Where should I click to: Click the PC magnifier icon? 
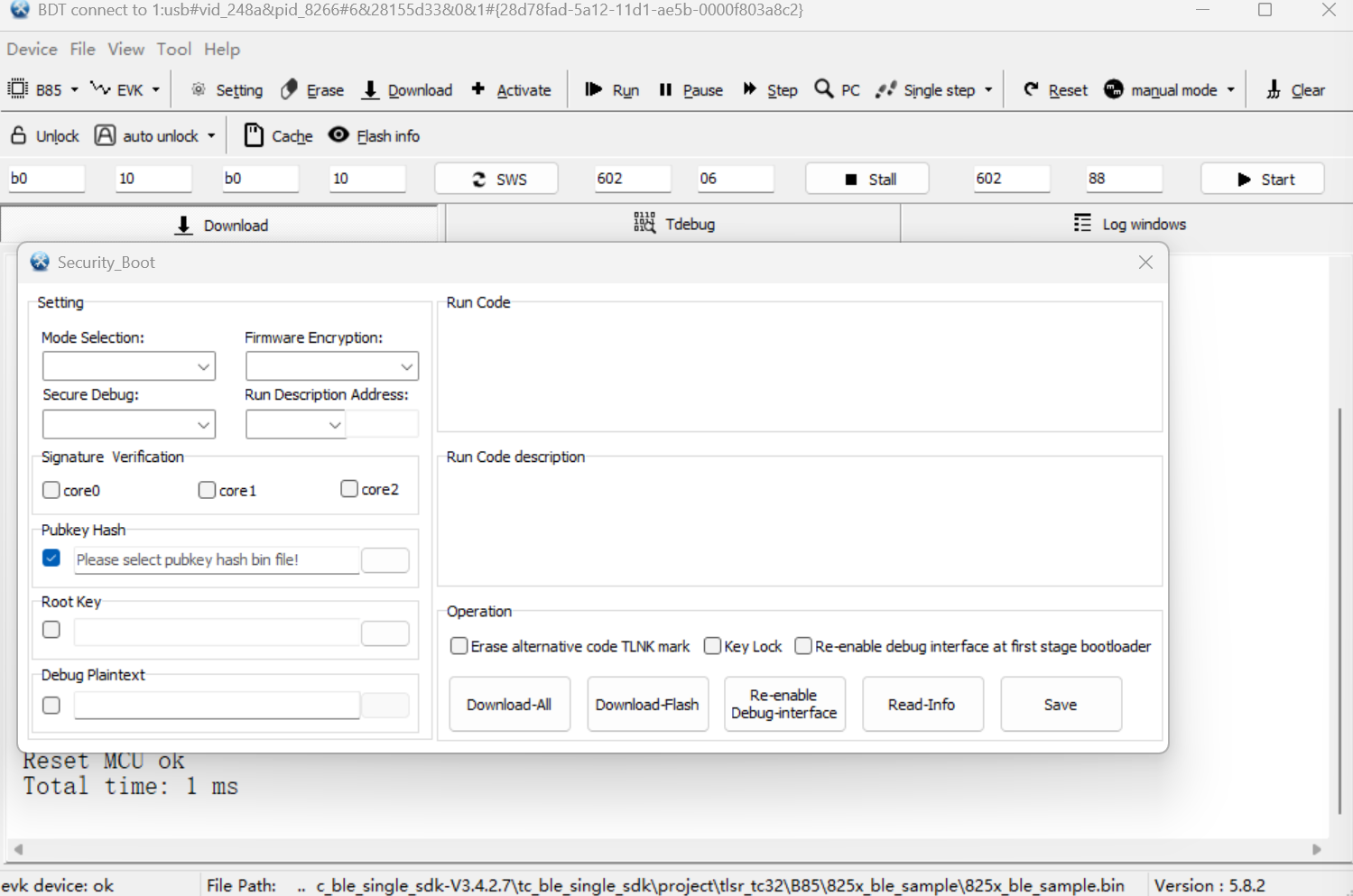(823, 89)
